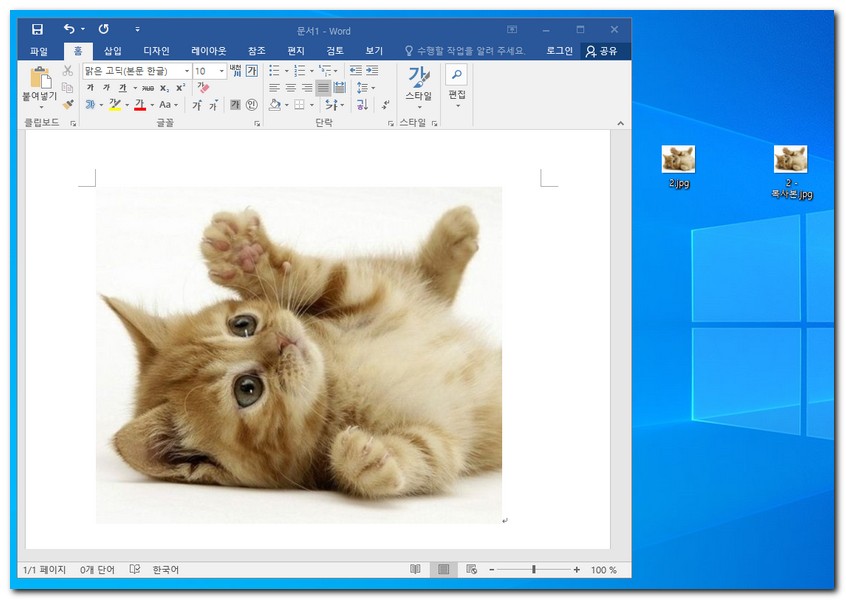Click the Cut scissors icon

tap(68, 71)
